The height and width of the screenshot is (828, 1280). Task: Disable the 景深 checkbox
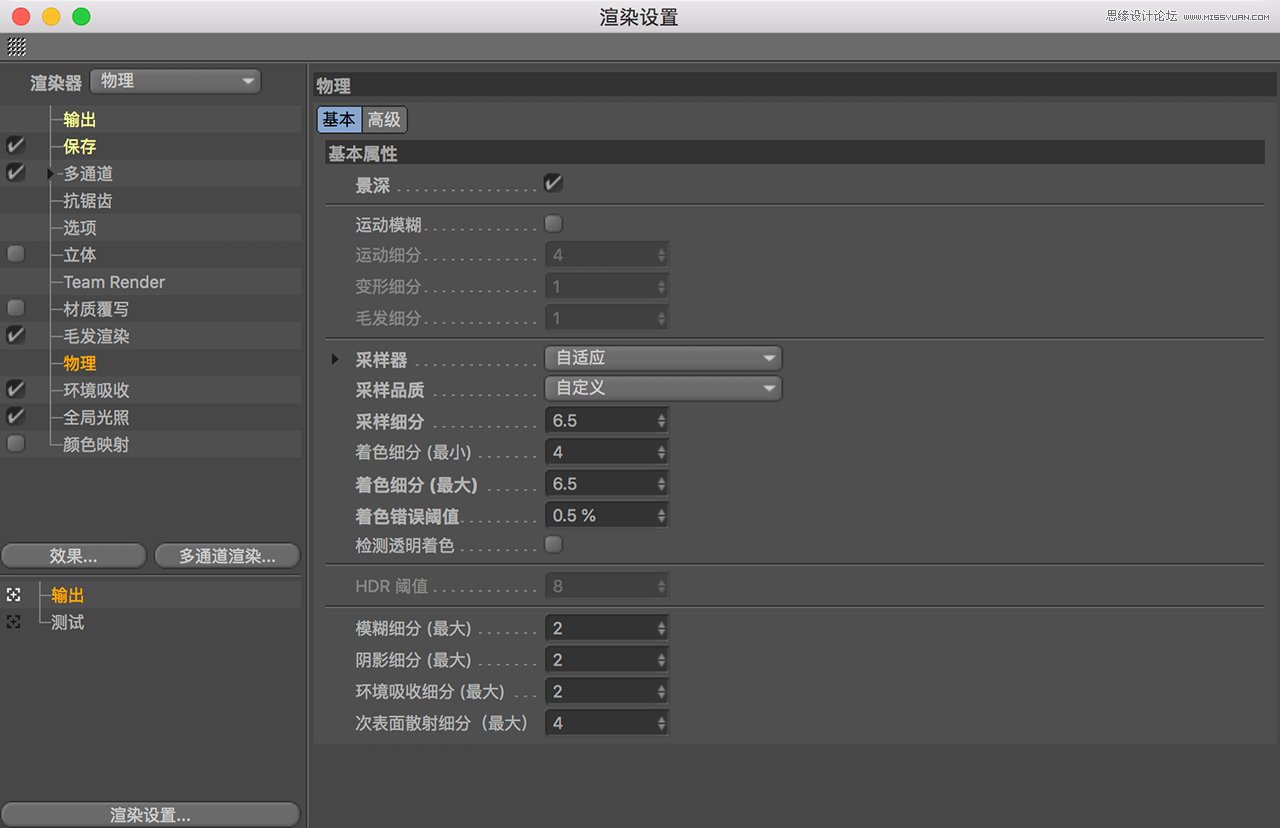click(553, 183)
